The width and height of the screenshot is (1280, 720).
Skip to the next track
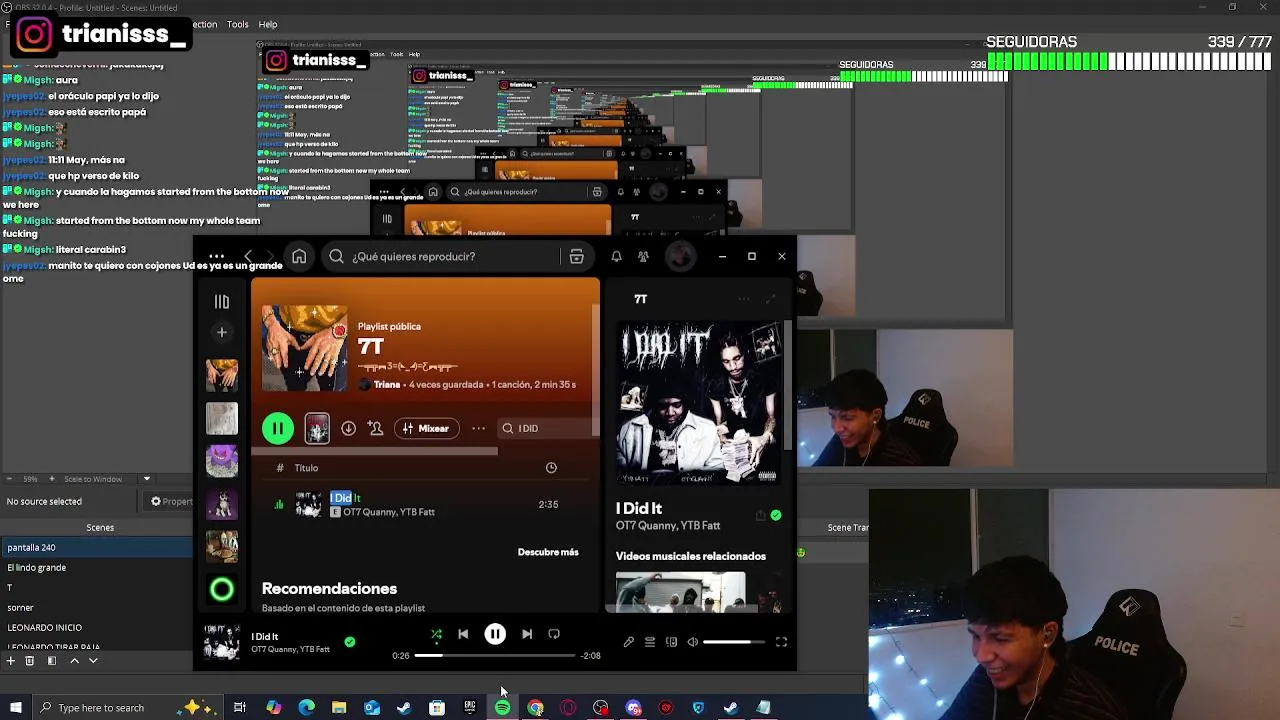pos(527,634)
